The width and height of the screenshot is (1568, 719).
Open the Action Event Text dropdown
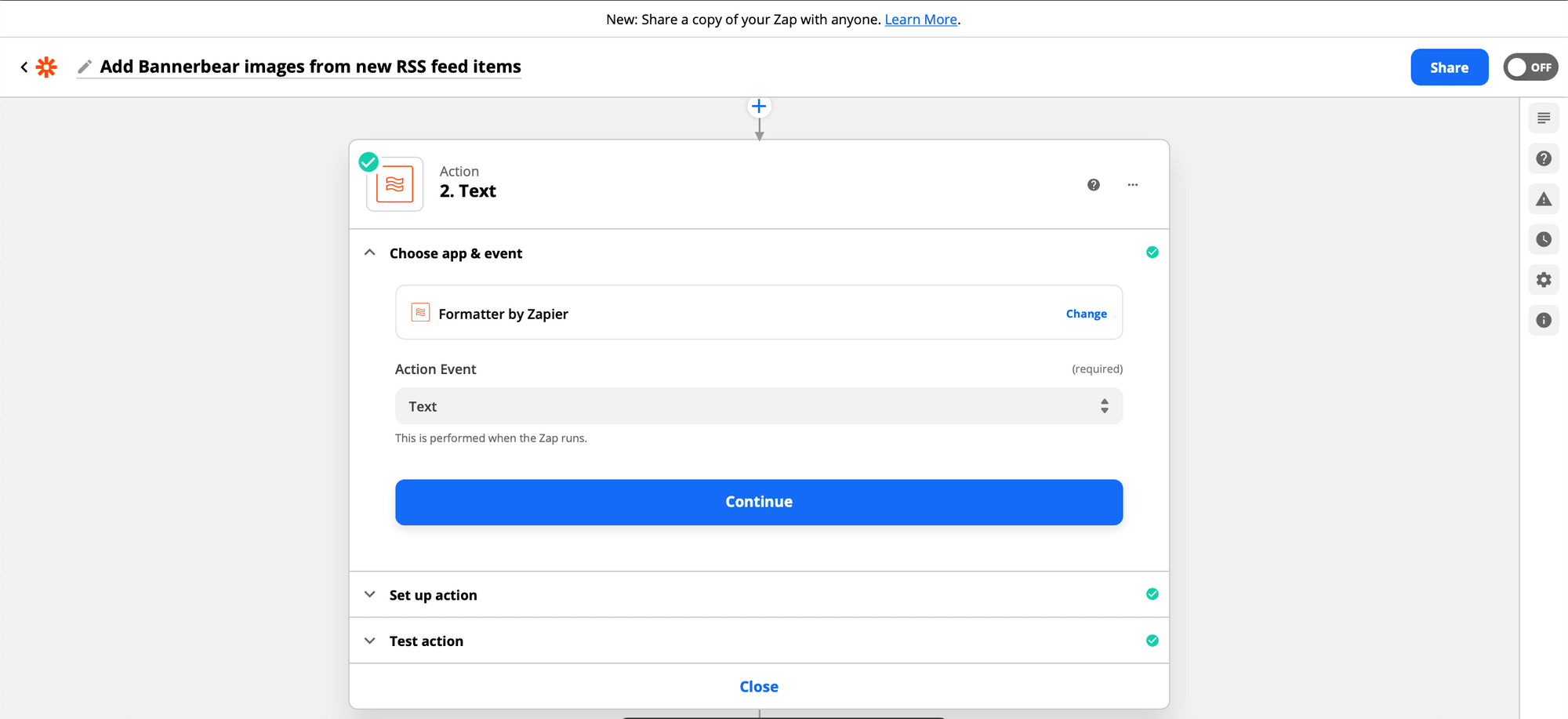click(759, 406)
